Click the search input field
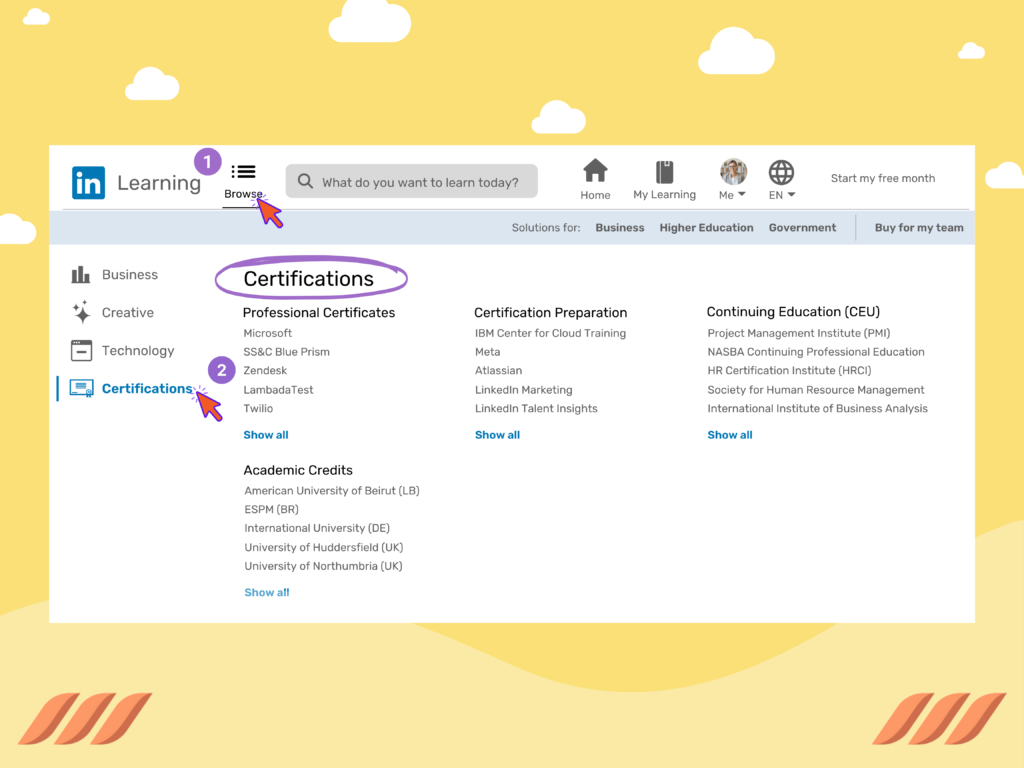 [x=411, y=181]
